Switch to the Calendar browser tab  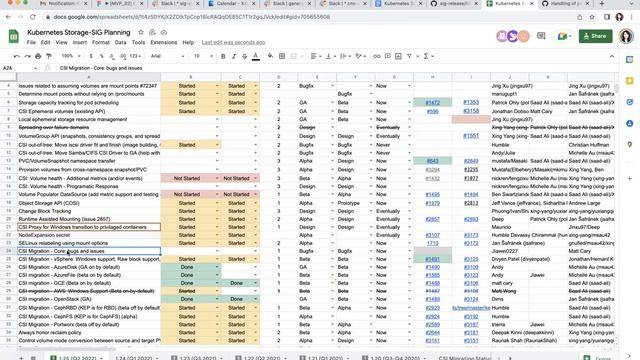(231, 4)
